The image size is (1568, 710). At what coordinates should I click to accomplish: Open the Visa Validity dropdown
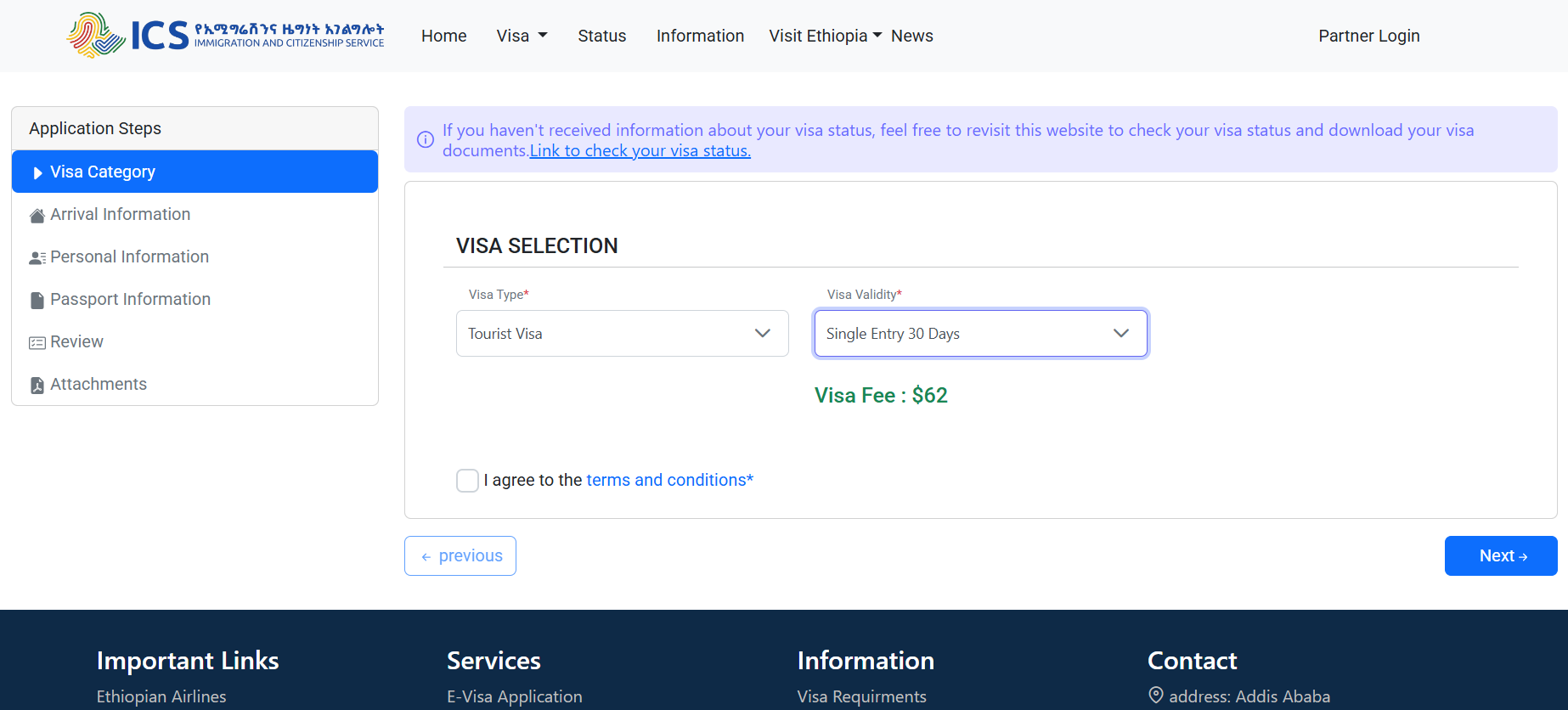pos(981,334)
